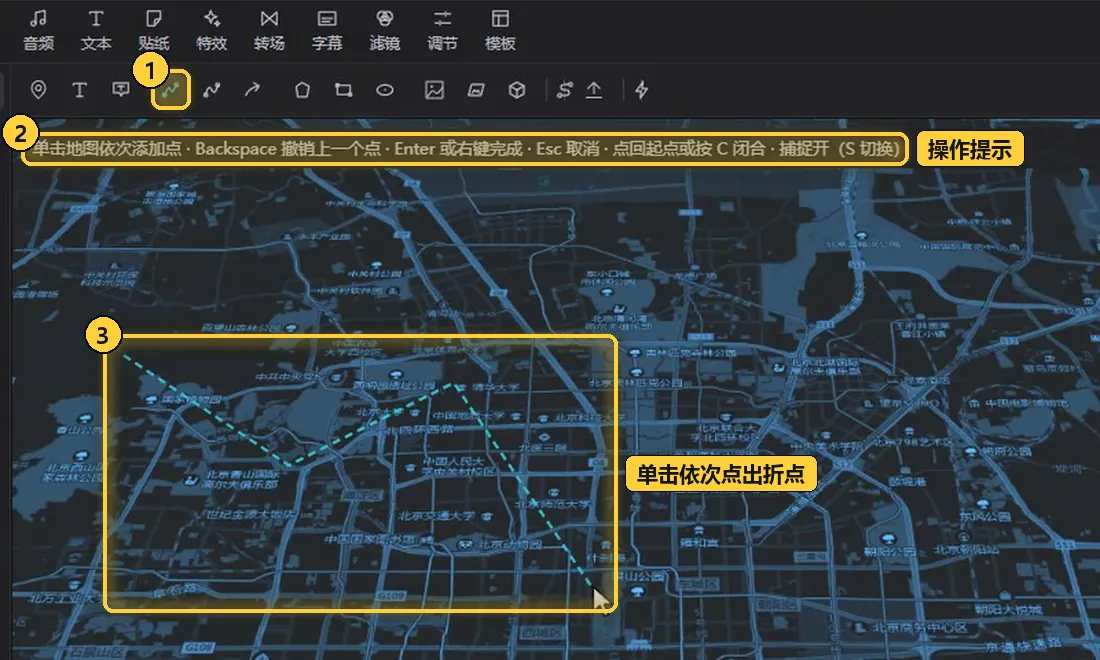Open the 调节 (Adjust) tab

pyautogui.click(x=442, y=31)
